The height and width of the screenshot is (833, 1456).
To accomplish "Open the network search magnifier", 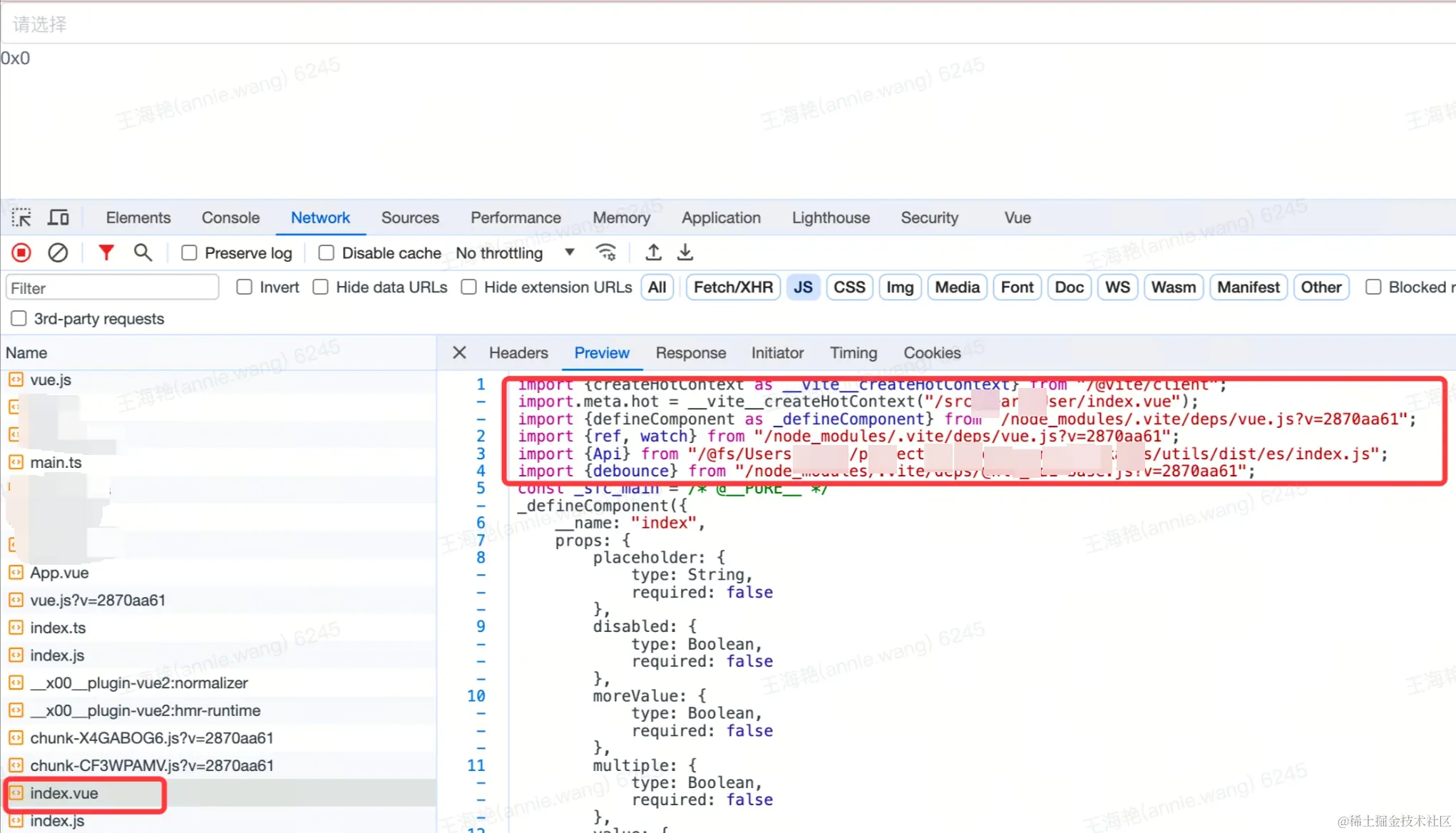I will (143, 252).
